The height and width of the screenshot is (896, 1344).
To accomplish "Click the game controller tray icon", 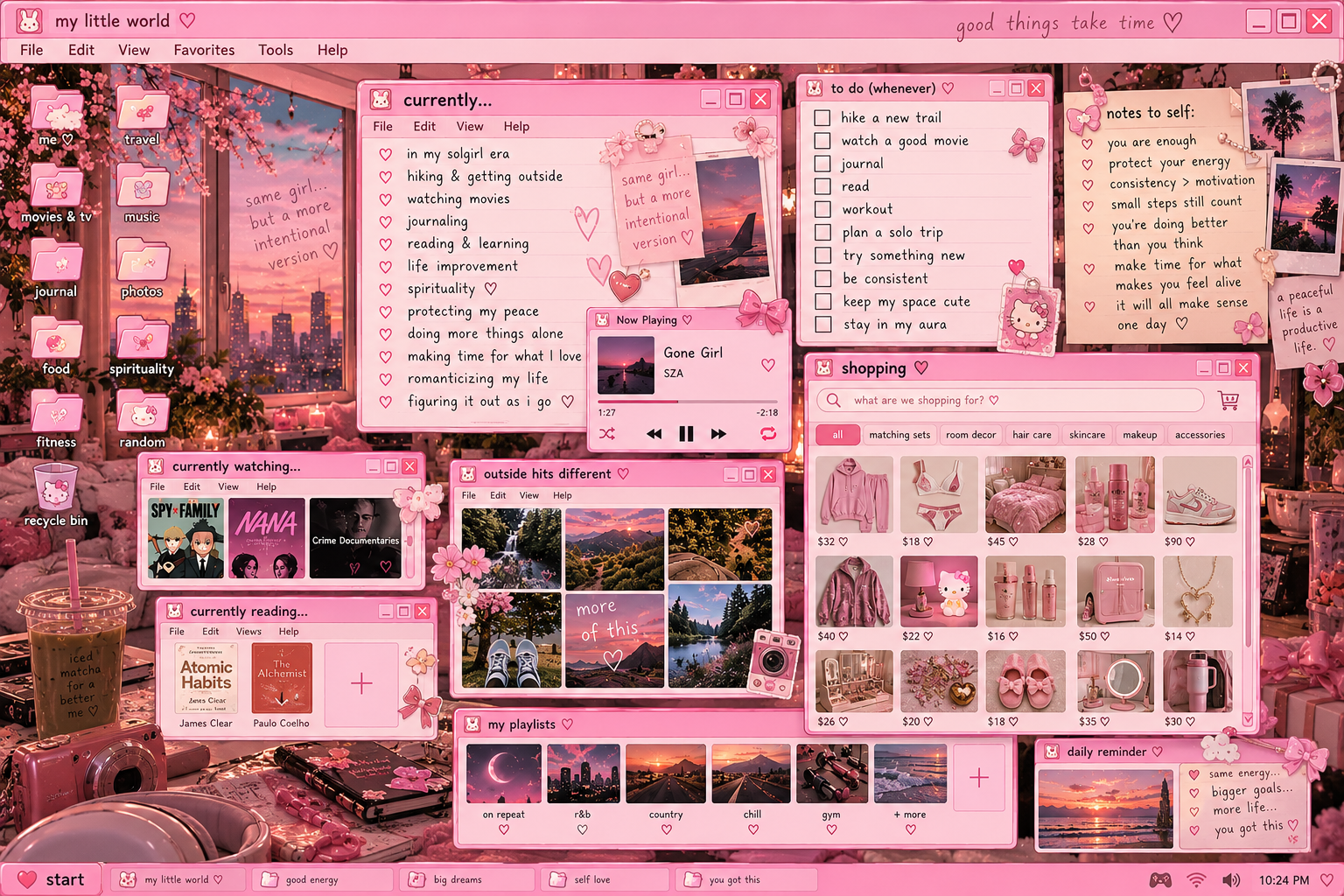I will tap(1160, 879).
